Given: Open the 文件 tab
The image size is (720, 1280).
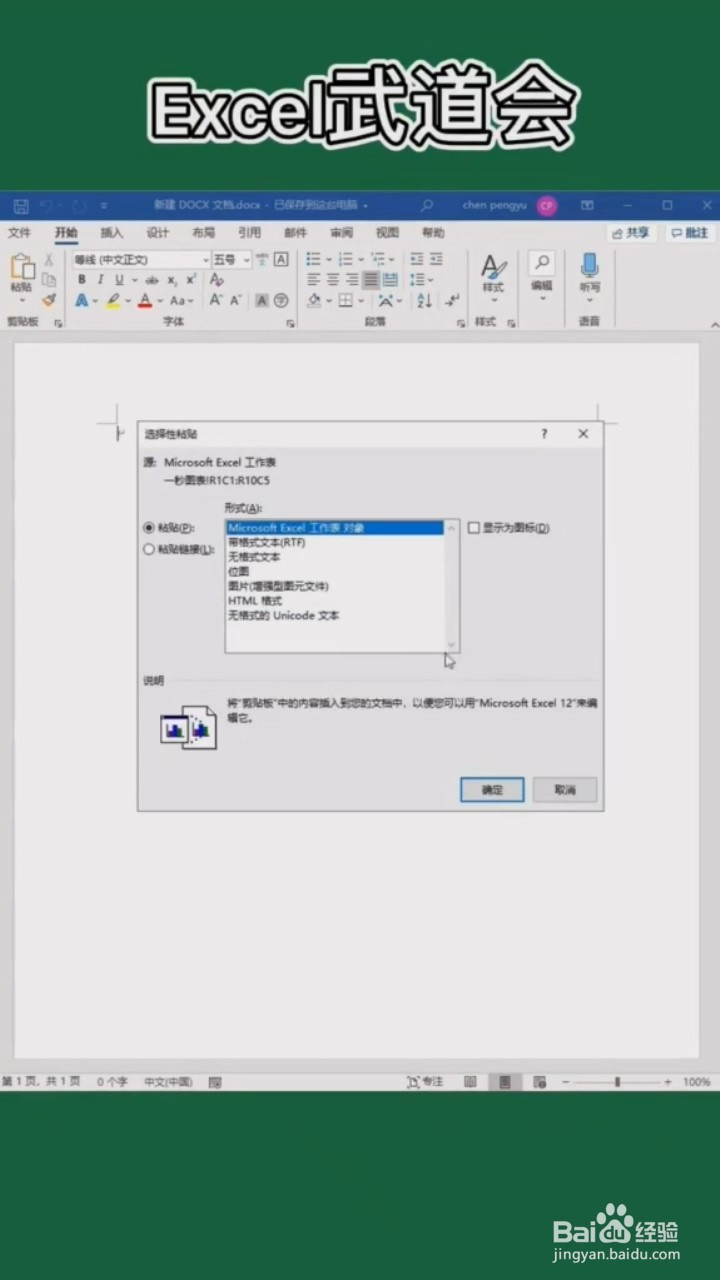Looking at the screenshot, I should tap(19, 233).
